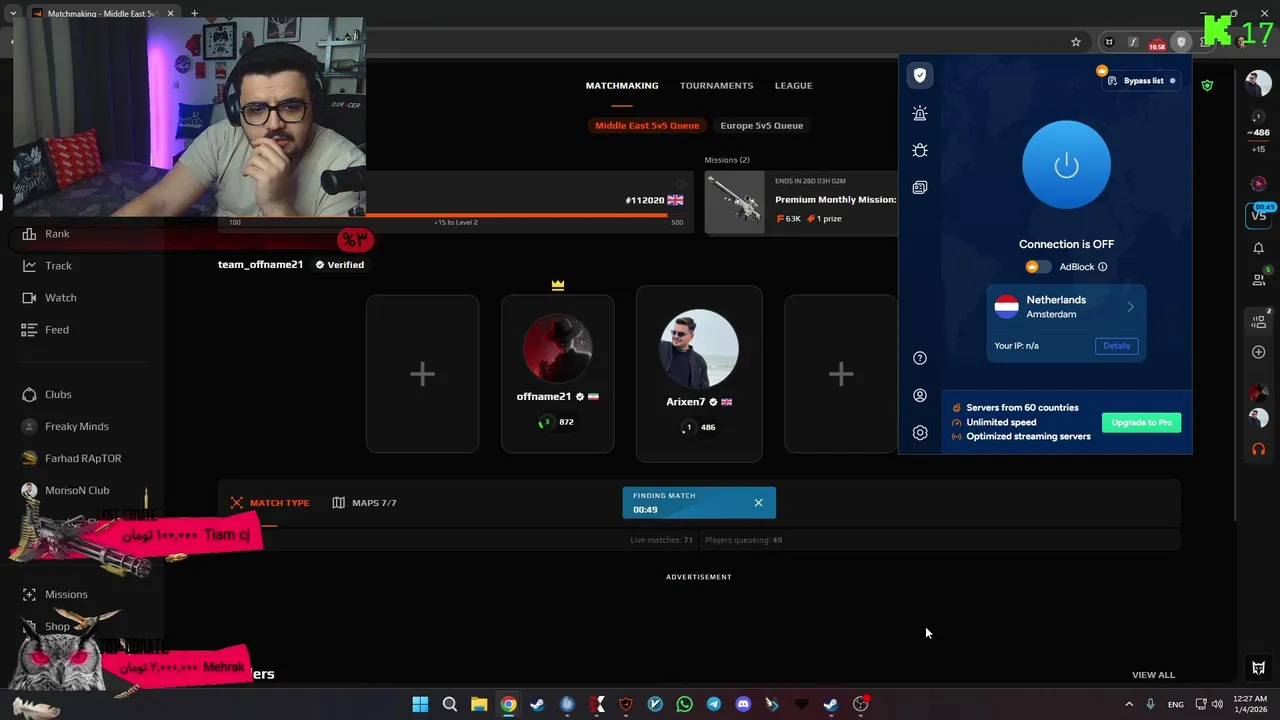Bookmark this page with star icon
Image resolution: width=1280 pixels, height=720 pixels.
1076,43
